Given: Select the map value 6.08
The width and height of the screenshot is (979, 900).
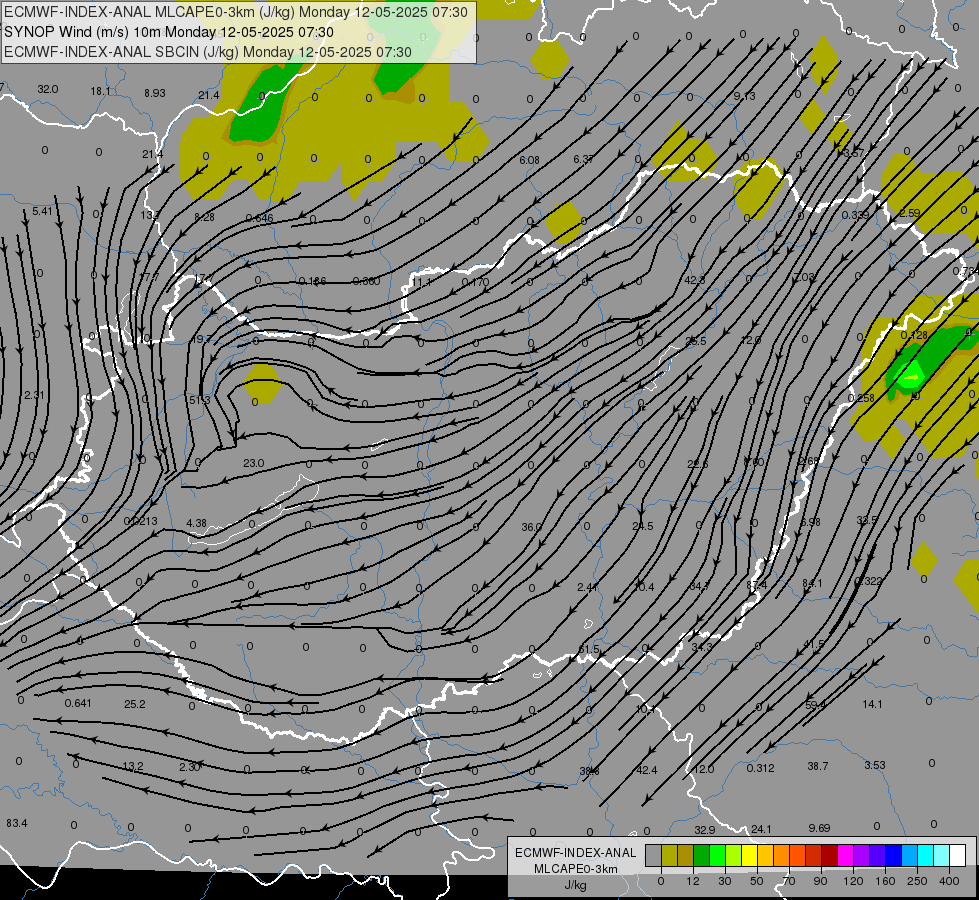Looking at the screenshot, I should click(x=529, y=160).
